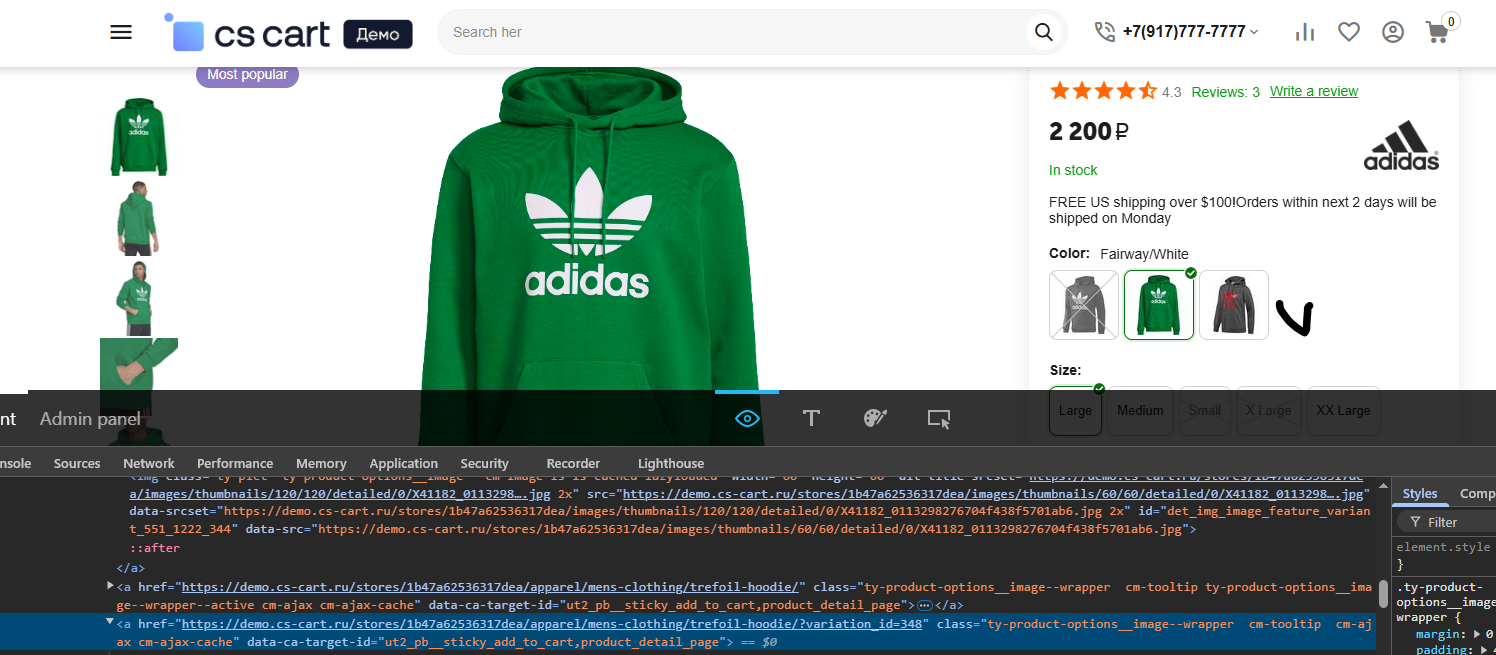Open the user account icon
The width and height of the screenshot is (1496, 655).
pos(1393,32)
